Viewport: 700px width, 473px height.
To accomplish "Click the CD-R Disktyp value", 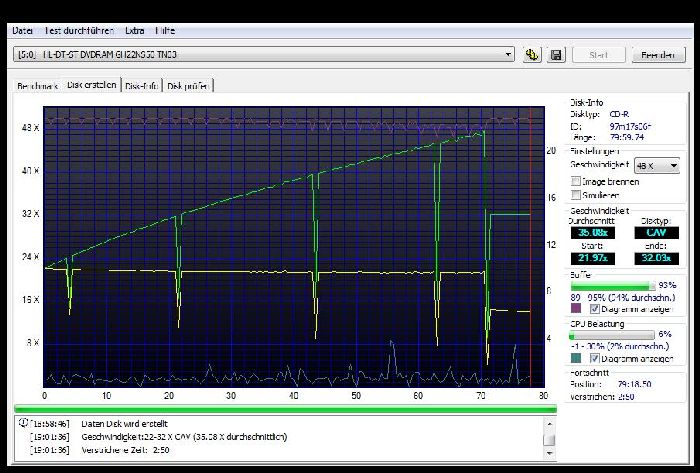I will pos(619,114).
